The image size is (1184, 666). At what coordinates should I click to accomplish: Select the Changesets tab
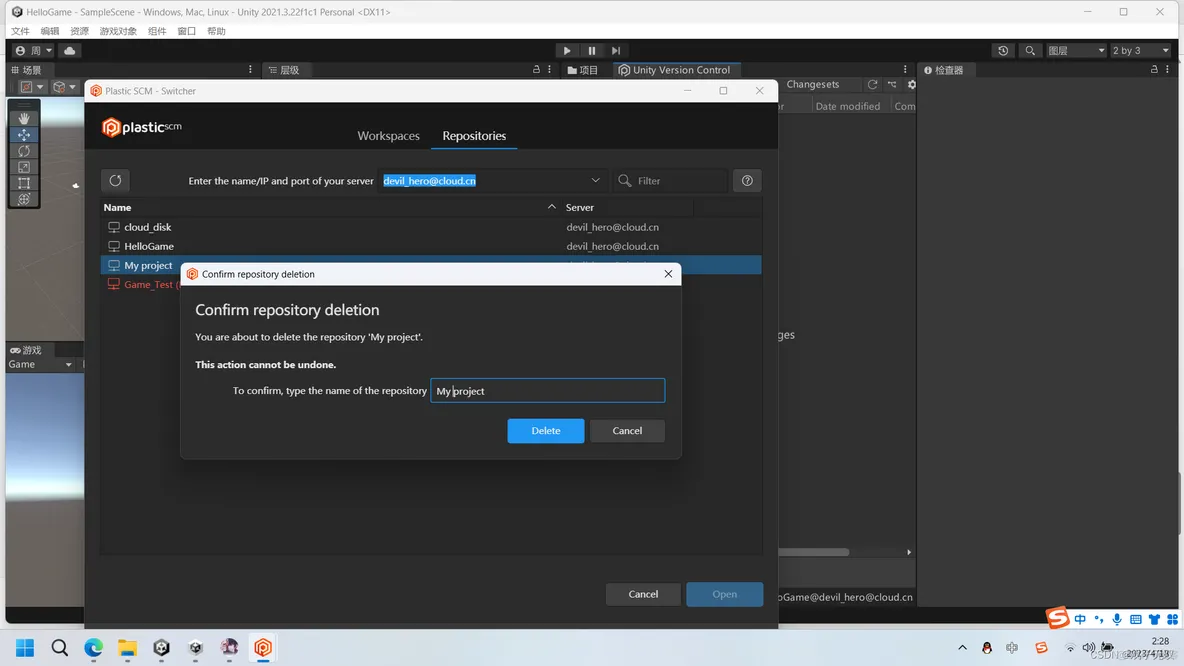coord(812,85)
